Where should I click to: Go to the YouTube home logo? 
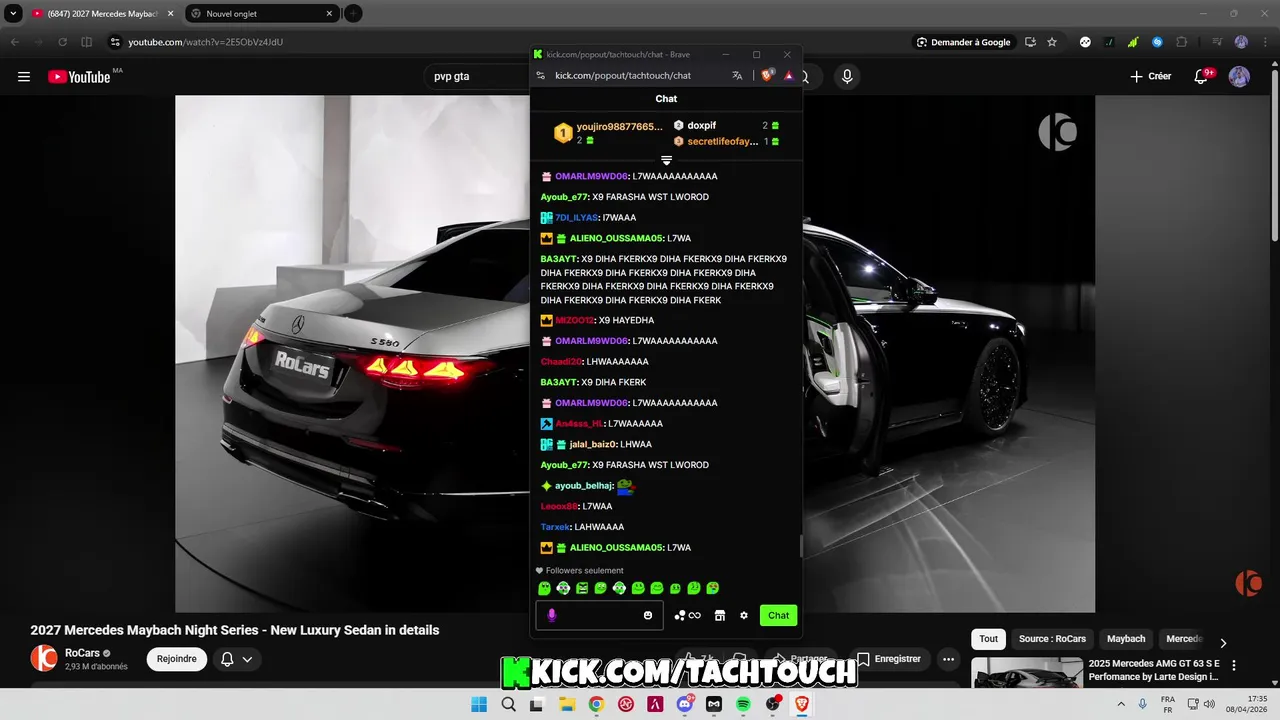click(x=79, y=77)
